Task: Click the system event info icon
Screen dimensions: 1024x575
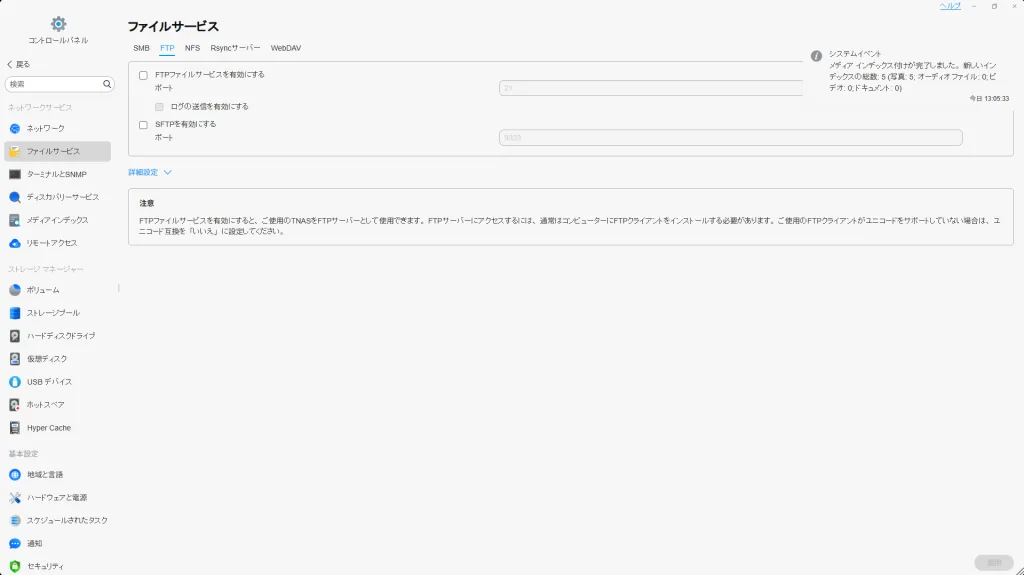Action: pos(816,56)
